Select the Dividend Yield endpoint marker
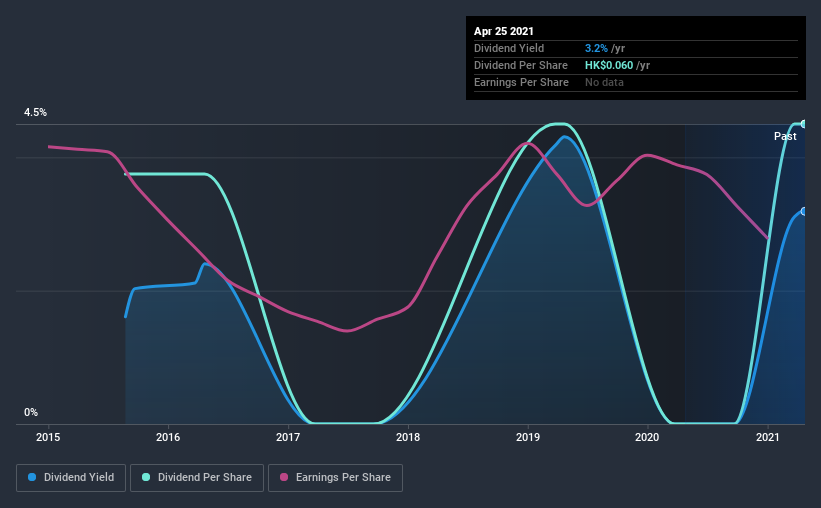This screenshot has height=508, width=821. (x=803, y=212)
